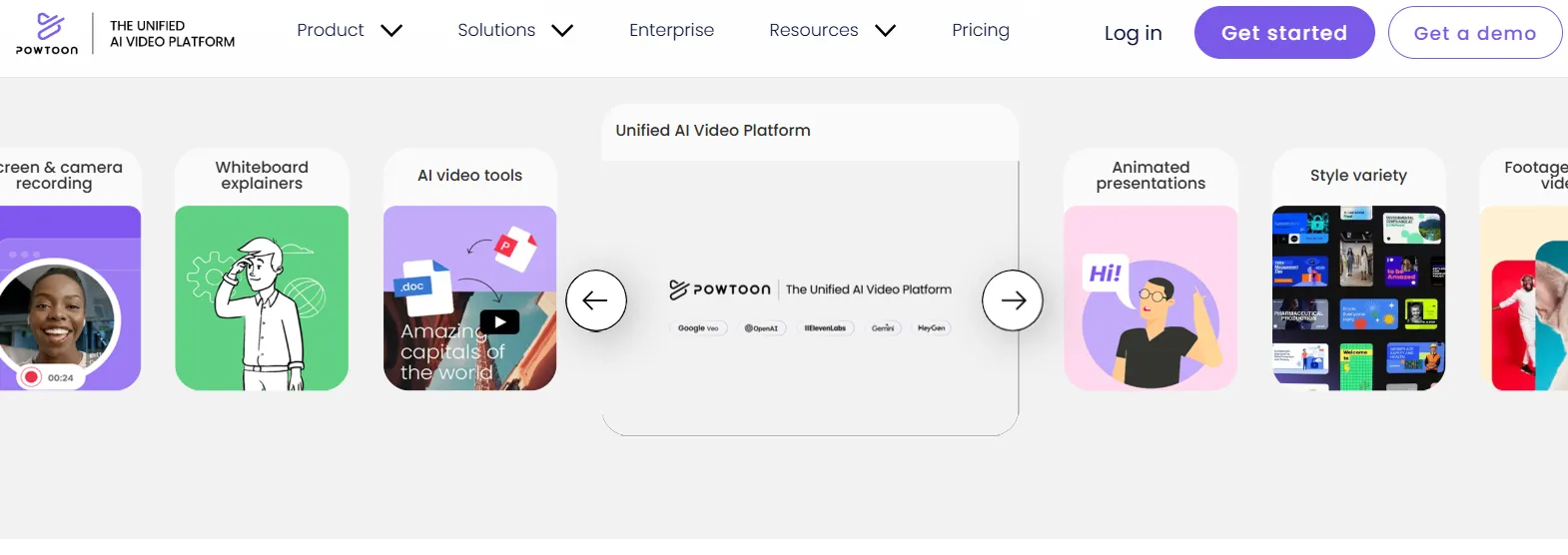
Task: Click the HeyGen logo badge
Action: (x=931, y=328)
